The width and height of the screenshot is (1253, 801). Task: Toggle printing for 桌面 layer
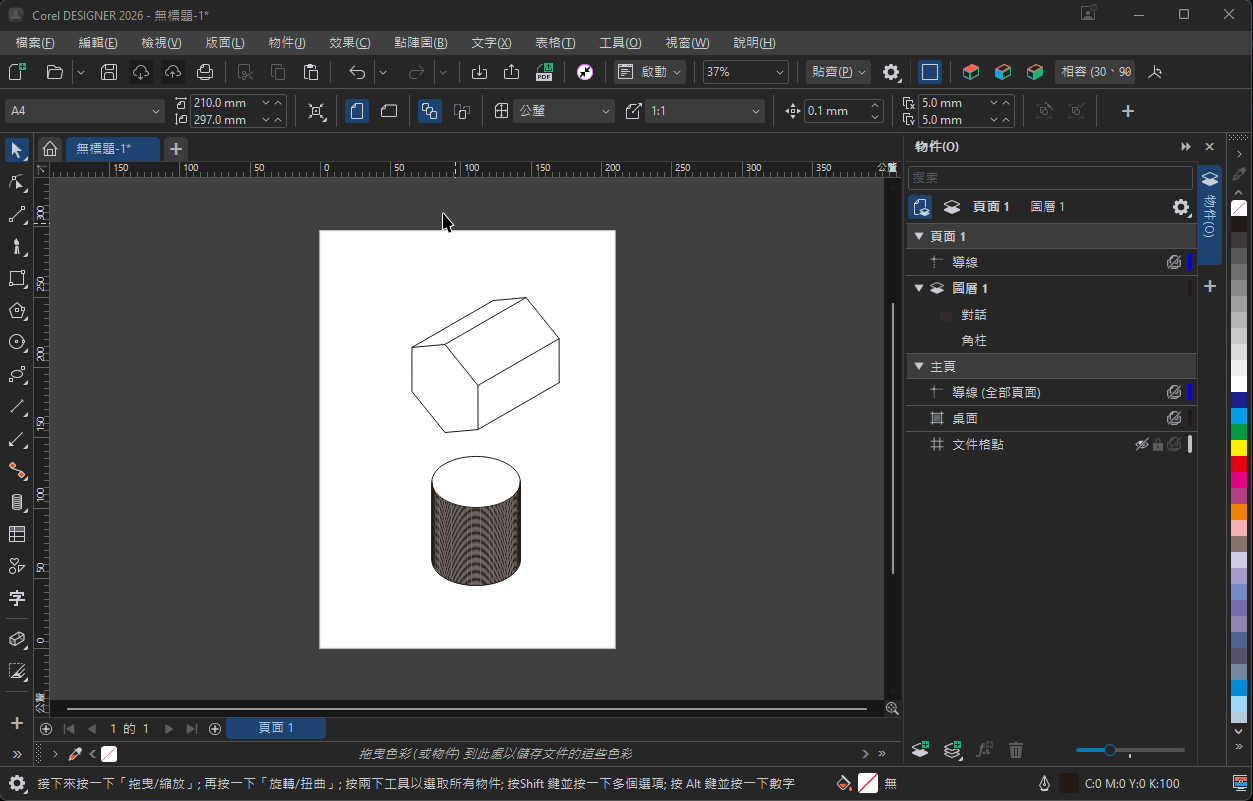click(1174, 419)
